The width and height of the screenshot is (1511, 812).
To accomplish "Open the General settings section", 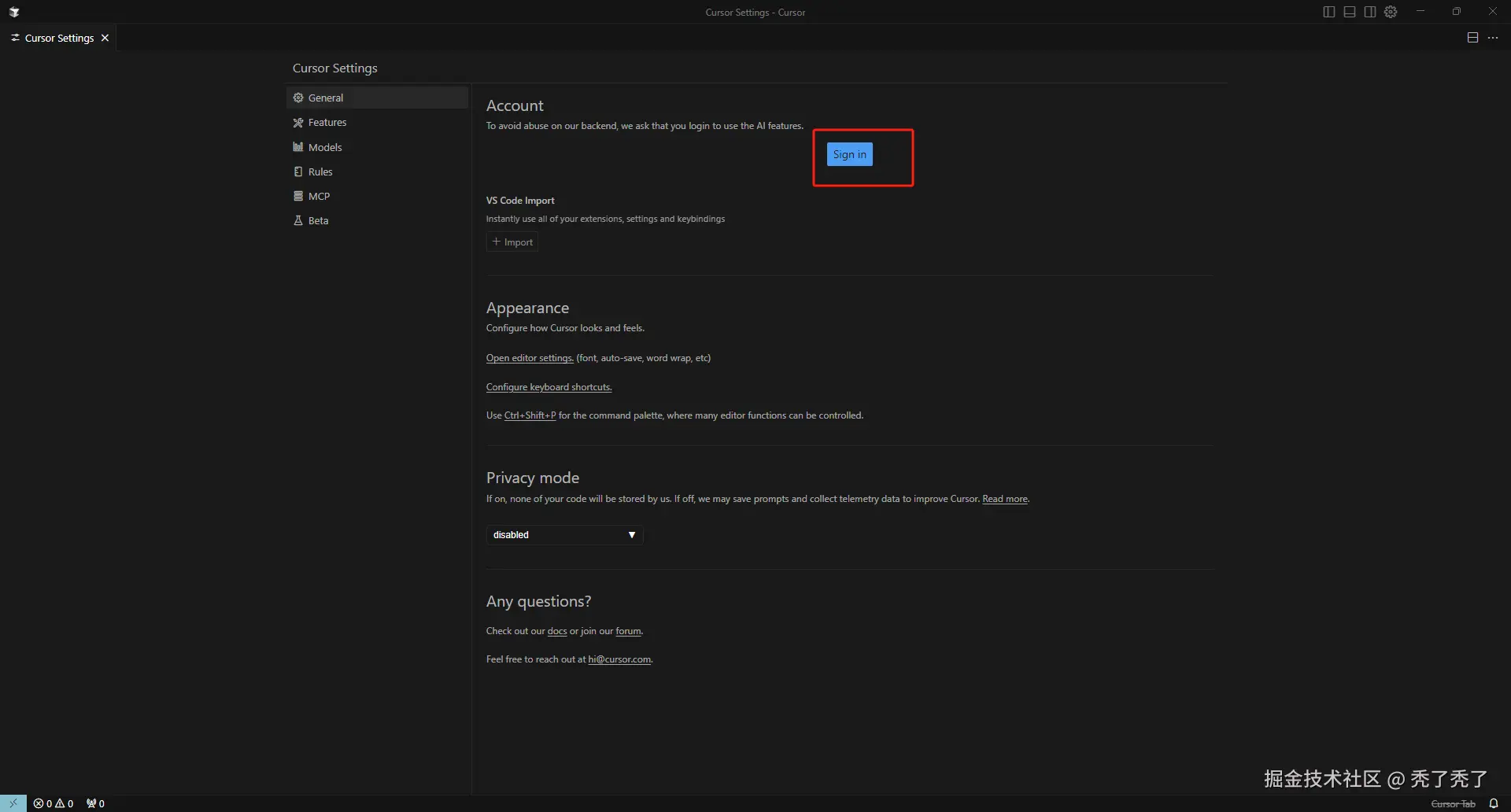I will point(377,98).
